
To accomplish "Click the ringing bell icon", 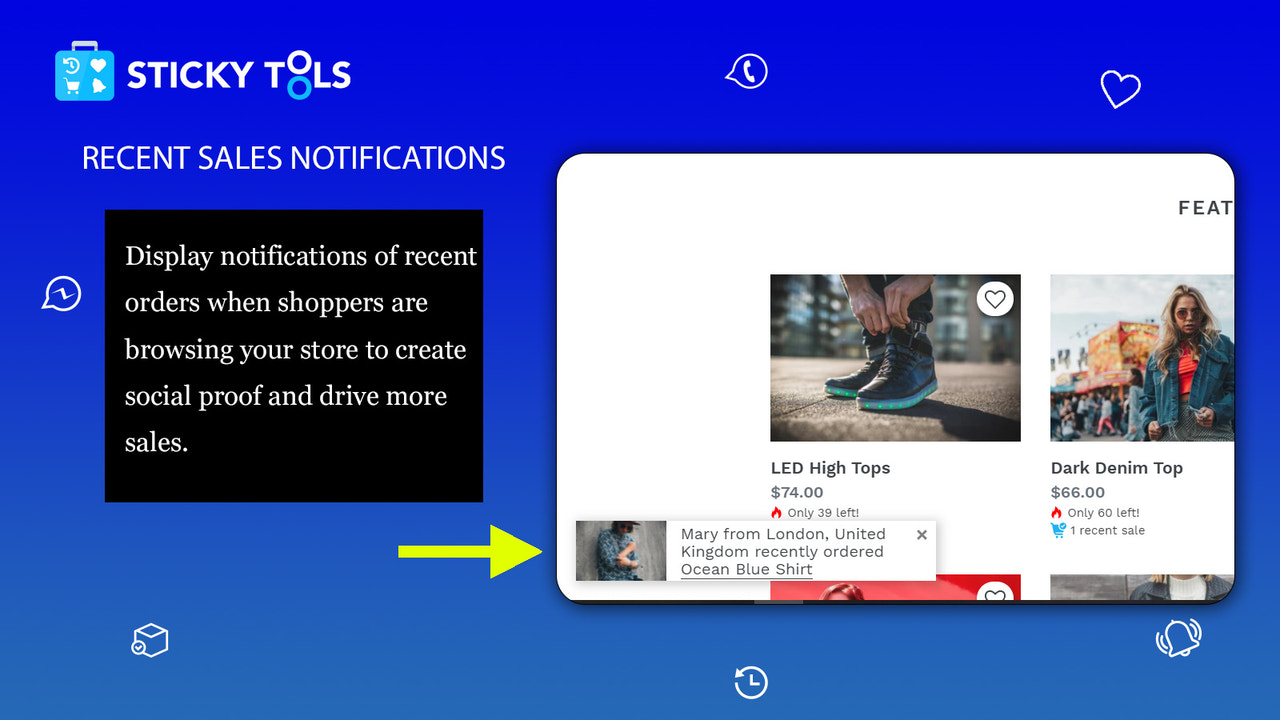I will 1178,637.
